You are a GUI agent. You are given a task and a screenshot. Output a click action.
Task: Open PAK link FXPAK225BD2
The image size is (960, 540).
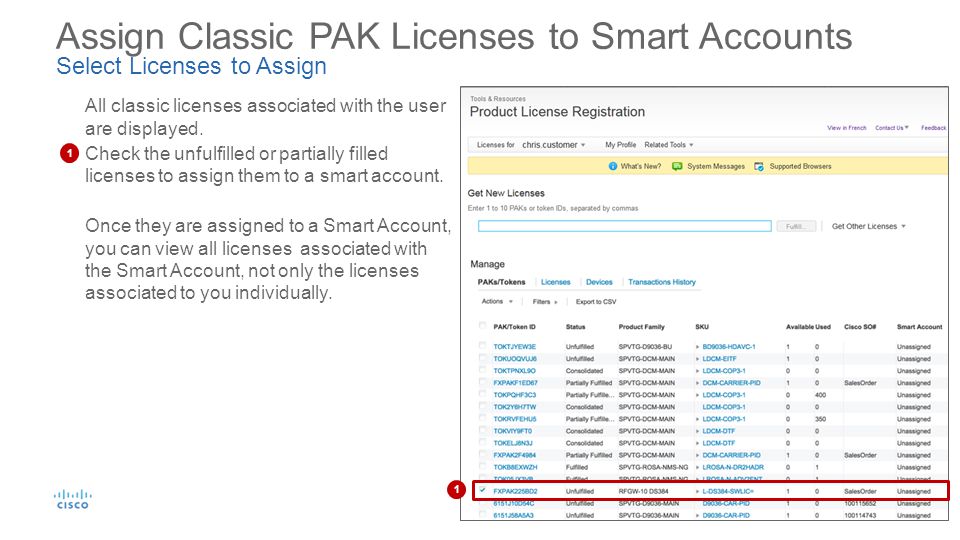[x=515, y=492]
